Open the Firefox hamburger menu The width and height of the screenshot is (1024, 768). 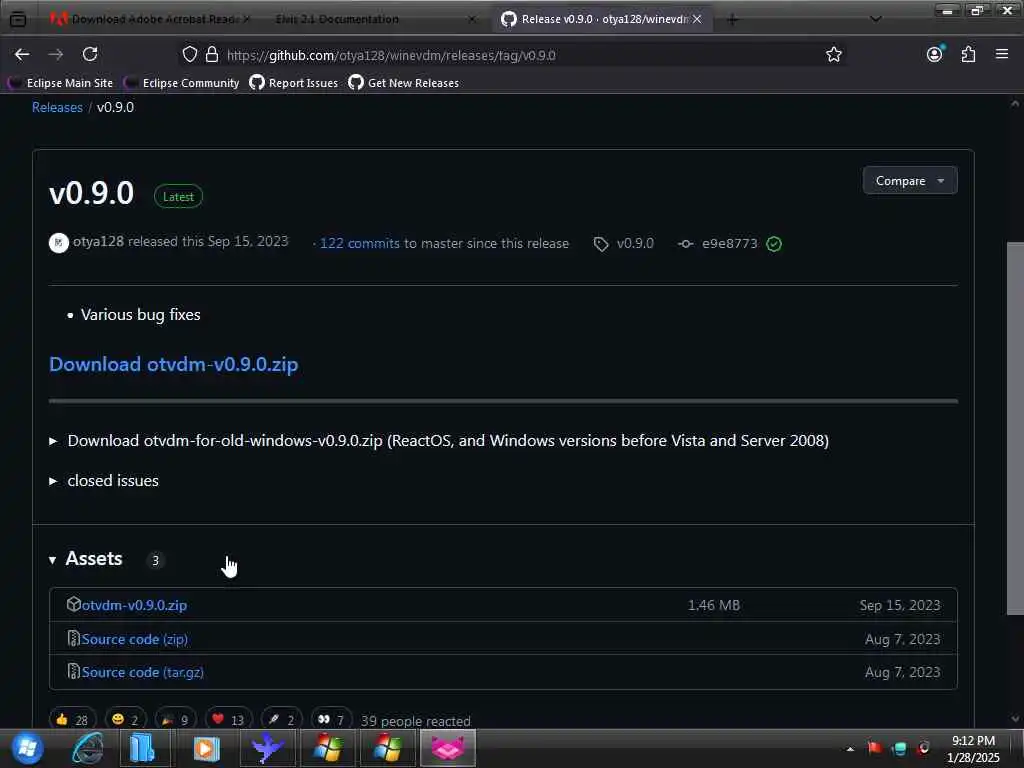click(x=1002, y=54)
